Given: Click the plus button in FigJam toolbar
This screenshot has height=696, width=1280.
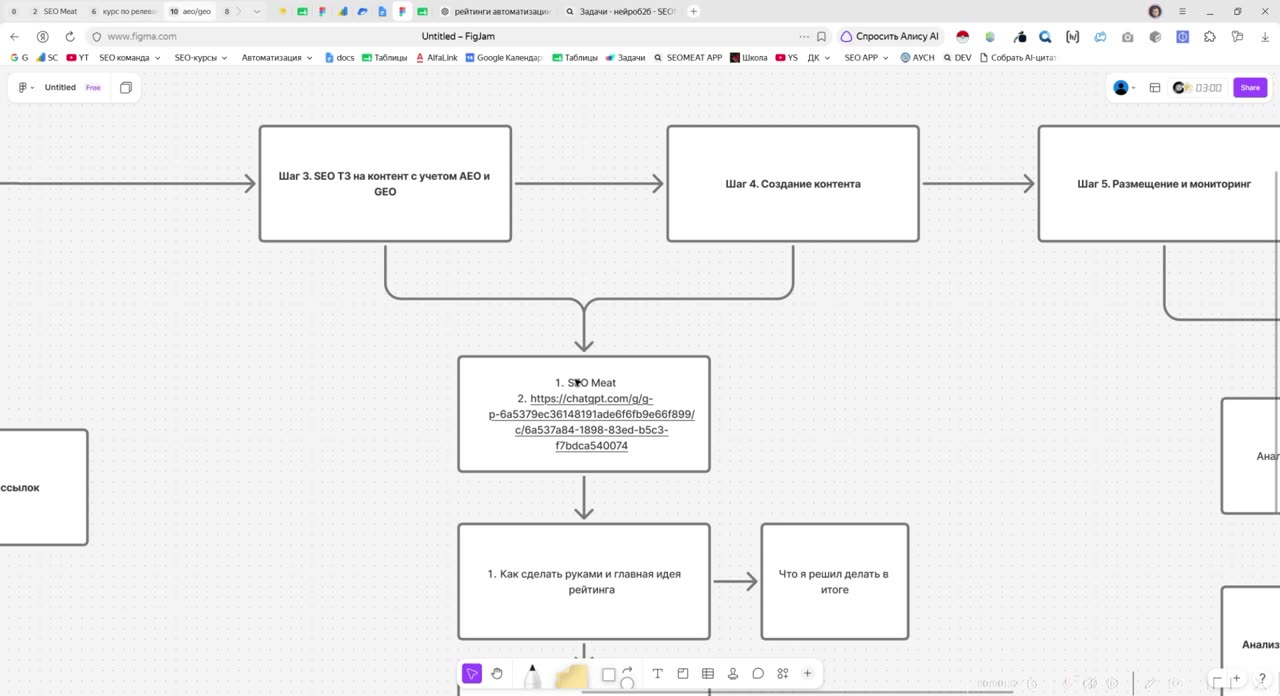Looking at the screenshot, I should 807,674.
